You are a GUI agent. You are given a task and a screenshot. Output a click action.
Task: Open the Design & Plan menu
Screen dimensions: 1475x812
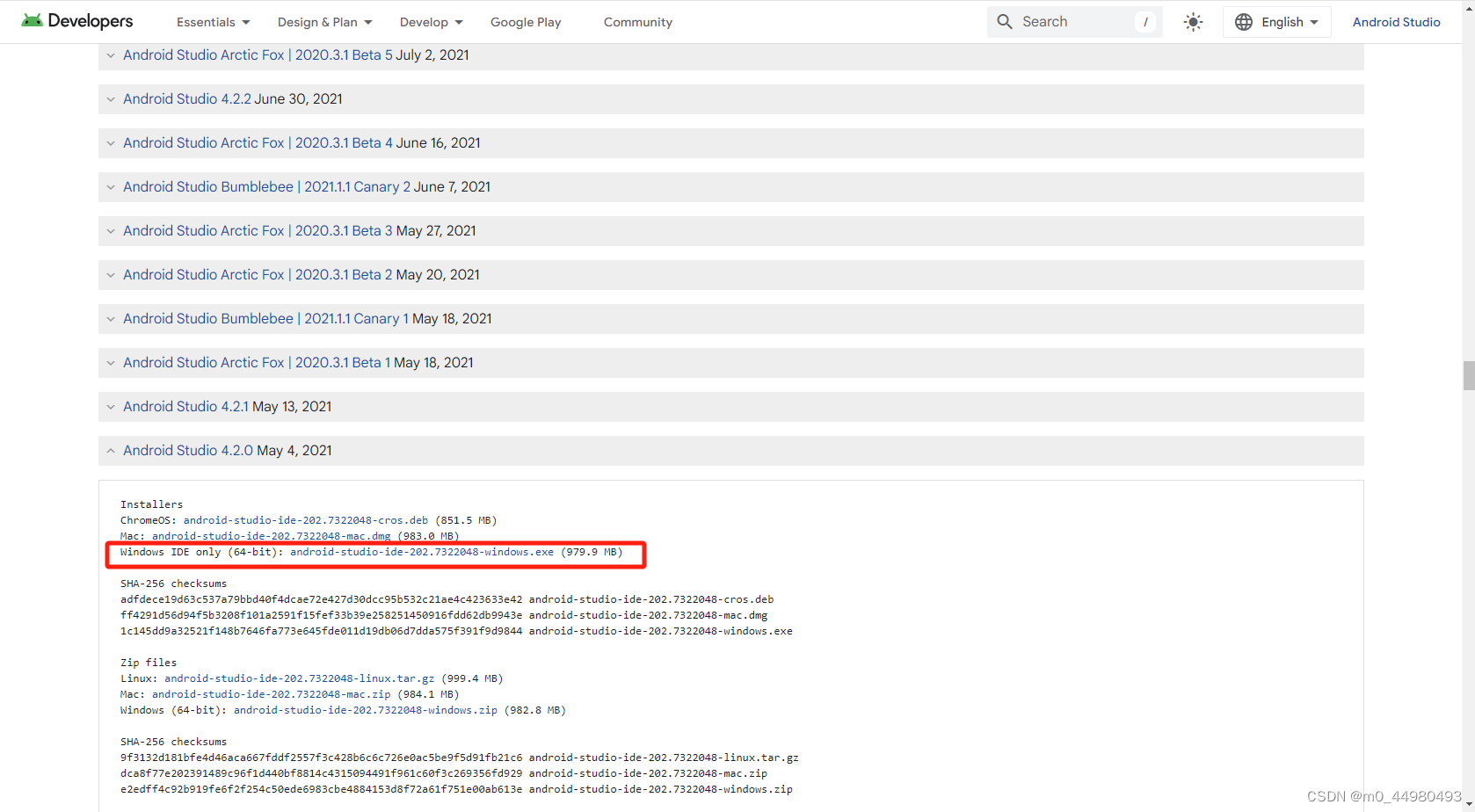point(325,22)
